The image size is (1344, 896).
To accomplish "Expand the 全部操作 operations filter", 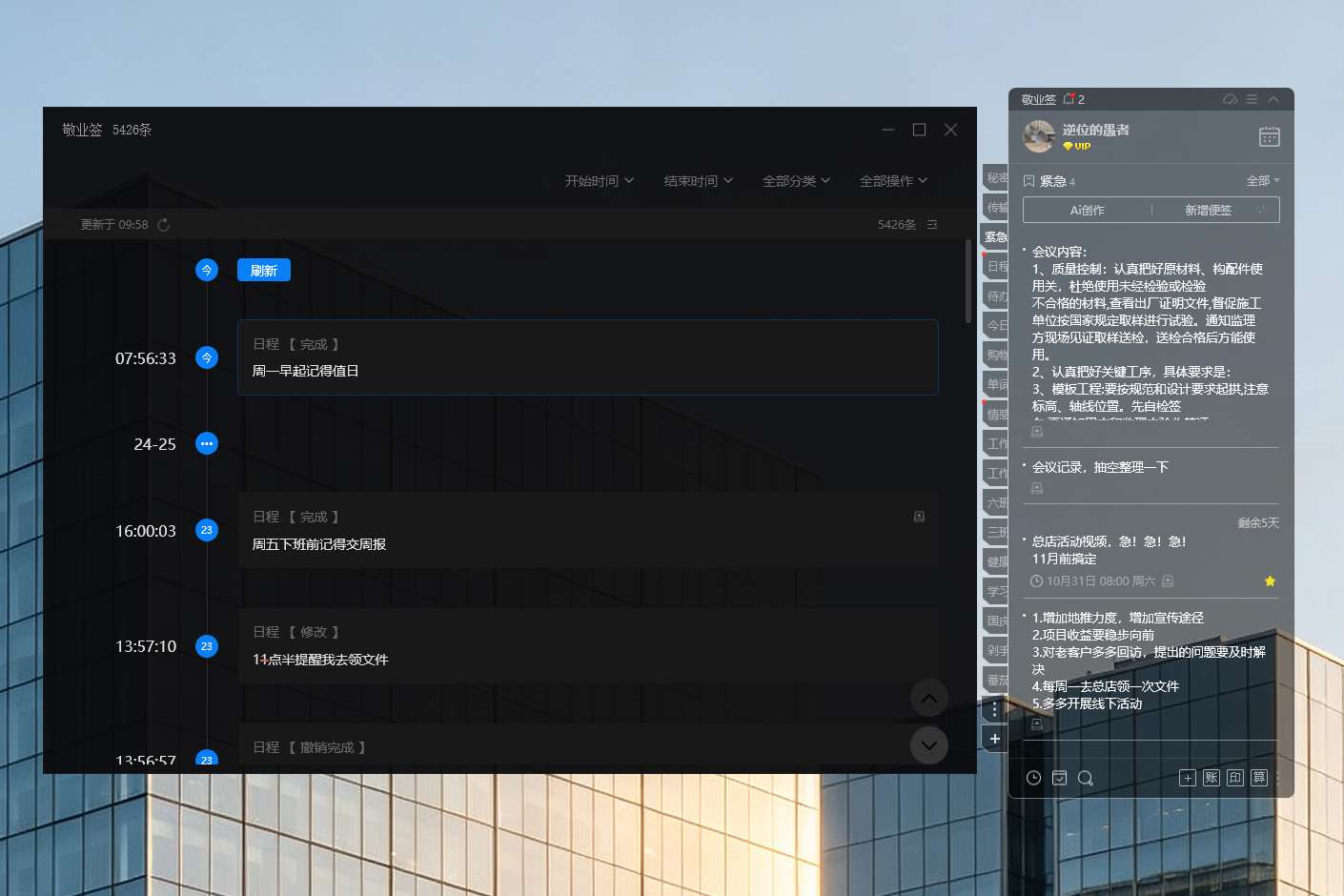I will (x=894, y=181).
